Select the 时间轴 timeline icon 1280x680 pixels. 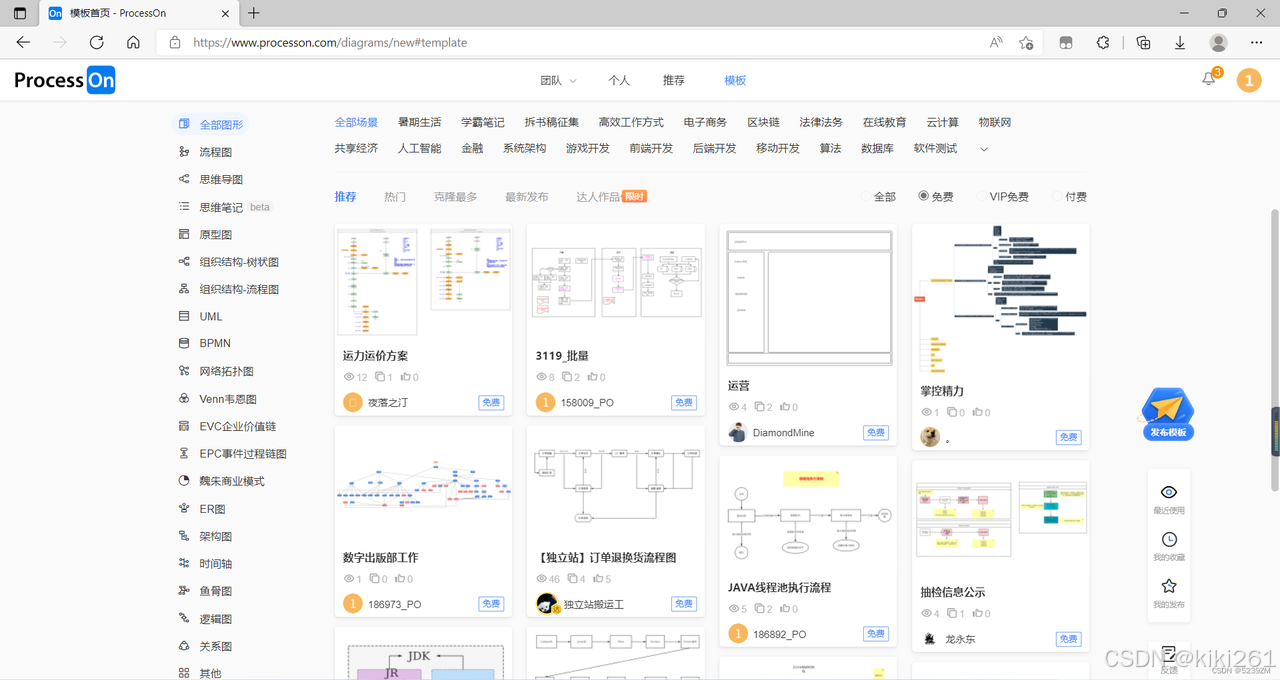(x=184, y=563)
